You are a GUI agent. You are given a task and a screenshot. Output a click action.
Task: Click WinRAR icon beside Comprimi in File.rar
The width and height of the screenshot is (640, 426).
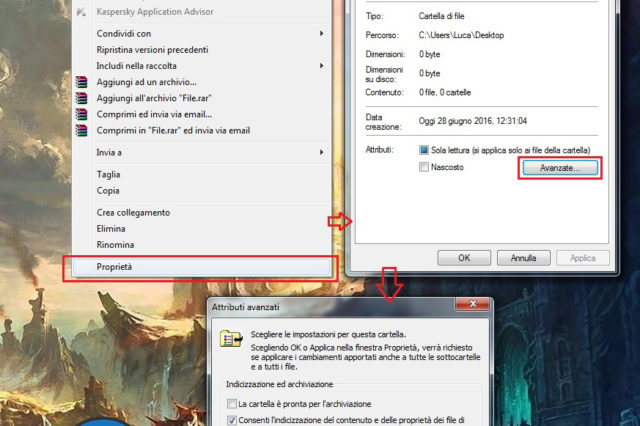tap(82, 131)
